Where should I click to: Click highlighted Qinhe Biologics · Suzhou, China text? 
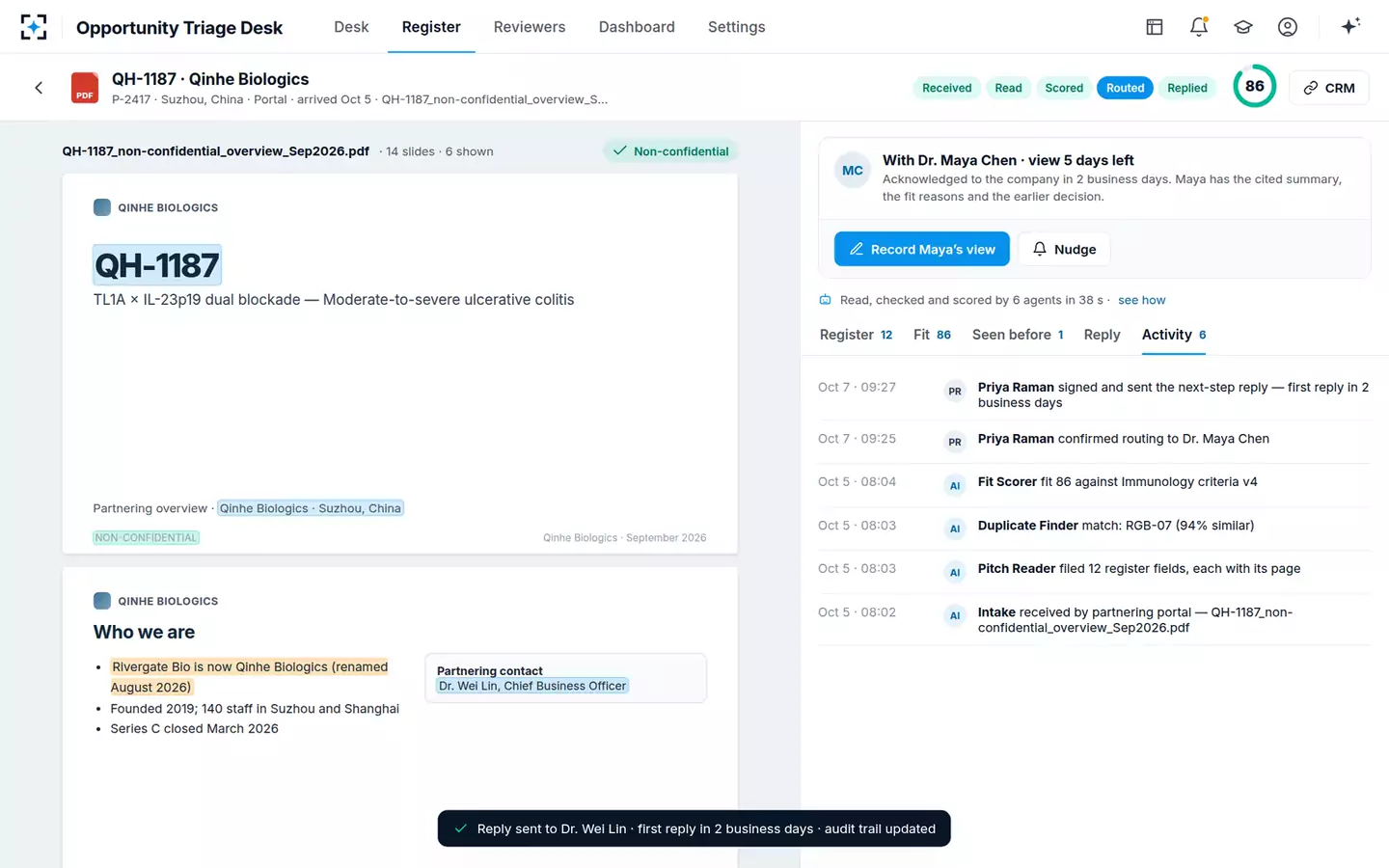coord(310,508)
